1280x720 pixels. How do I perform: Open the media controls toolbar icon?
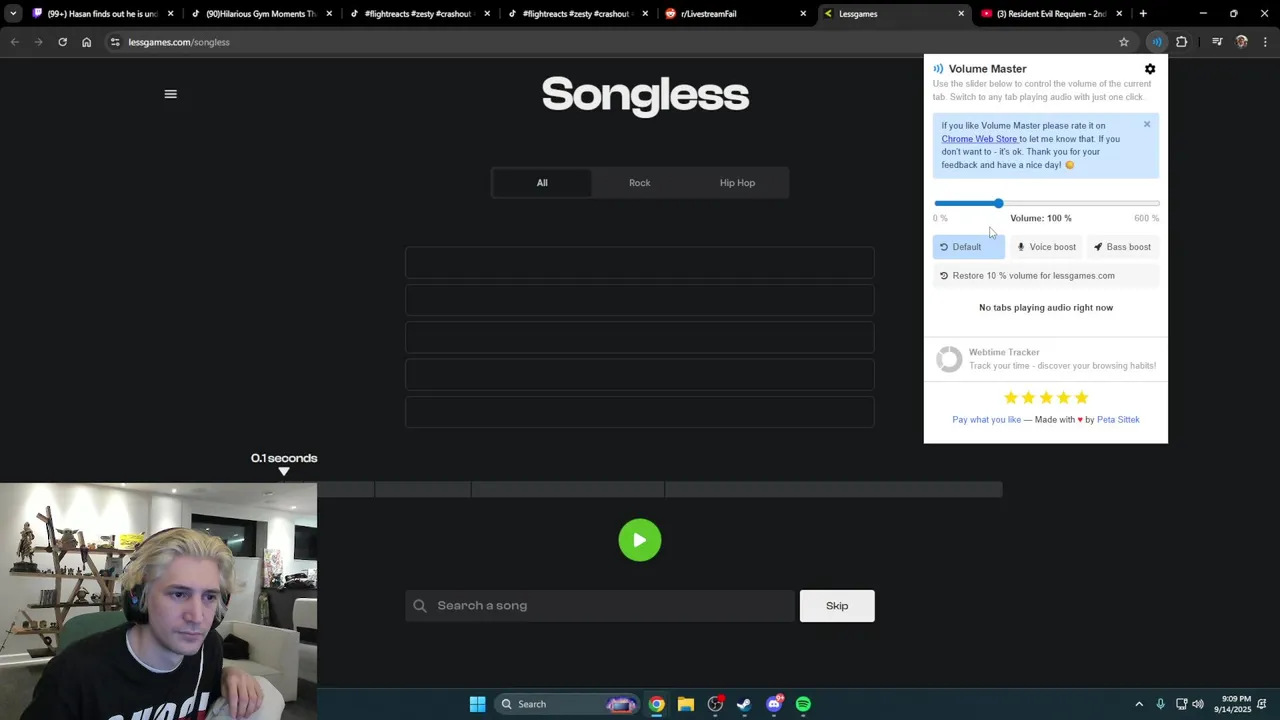[1217, 42]
